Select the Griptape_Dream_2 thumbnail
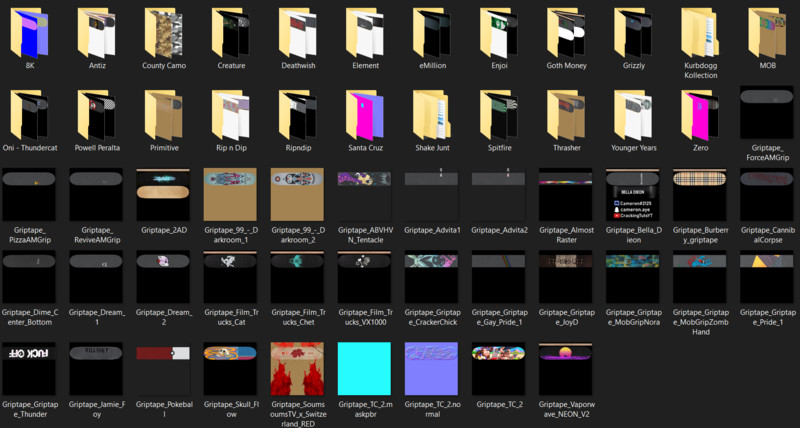Screen dimensions: 800x428 point(163,277)
